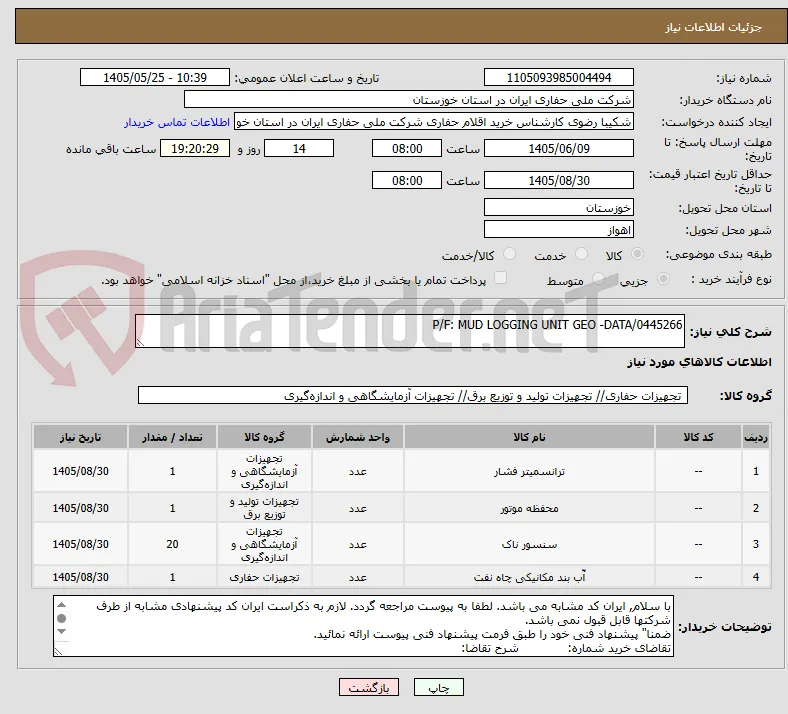
Task: Click the اطلاعات کالاهای مورد نیاز heading
Action: [x=699, y=362]
